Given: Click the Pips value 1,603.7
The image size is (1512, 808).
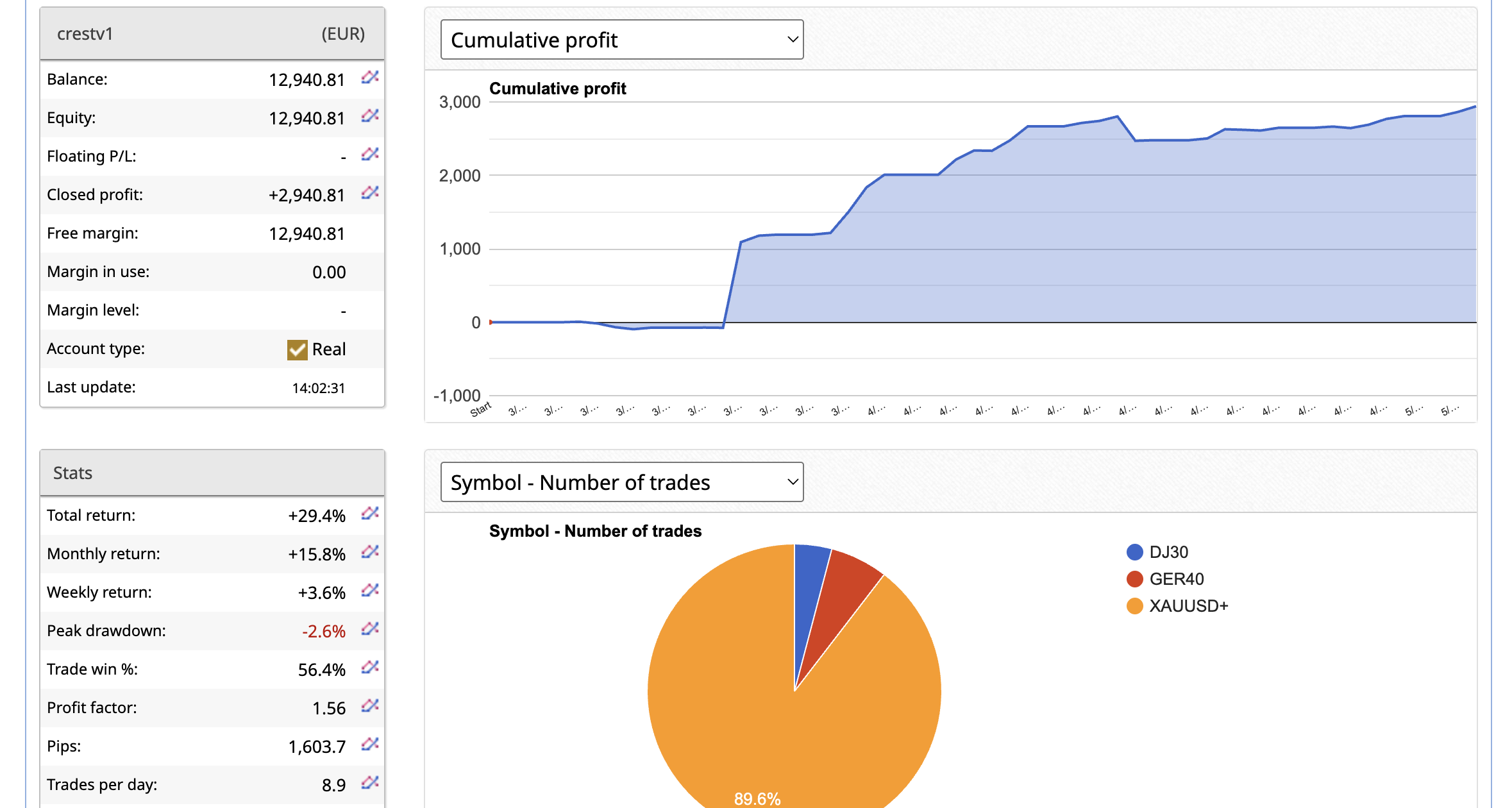Looking at the screenshot, I should (x=317, y=746).
